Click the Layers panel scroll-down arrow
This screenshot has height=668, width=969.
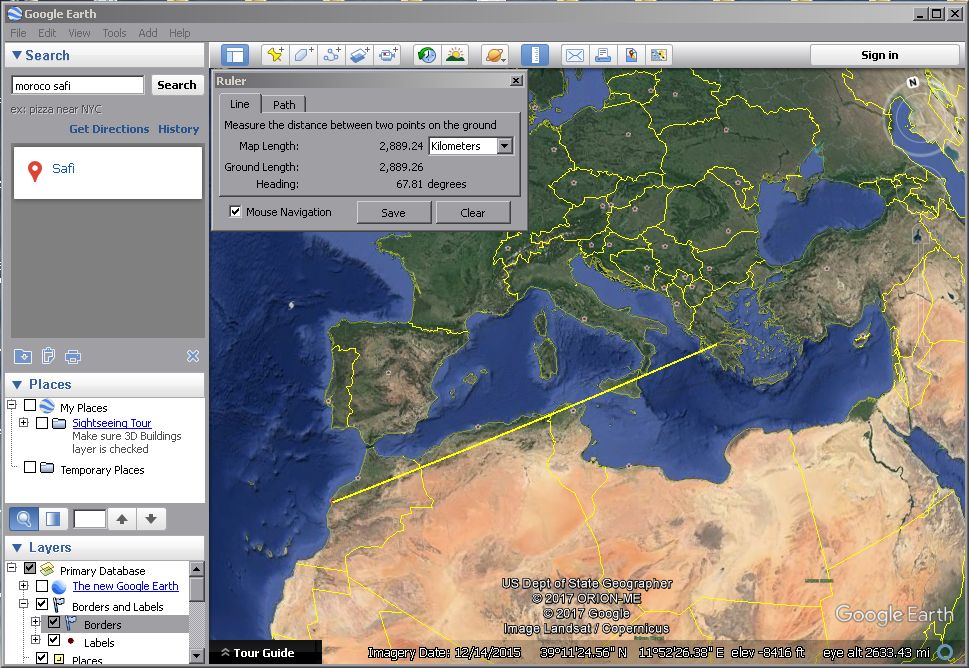(x=197, y=655)
